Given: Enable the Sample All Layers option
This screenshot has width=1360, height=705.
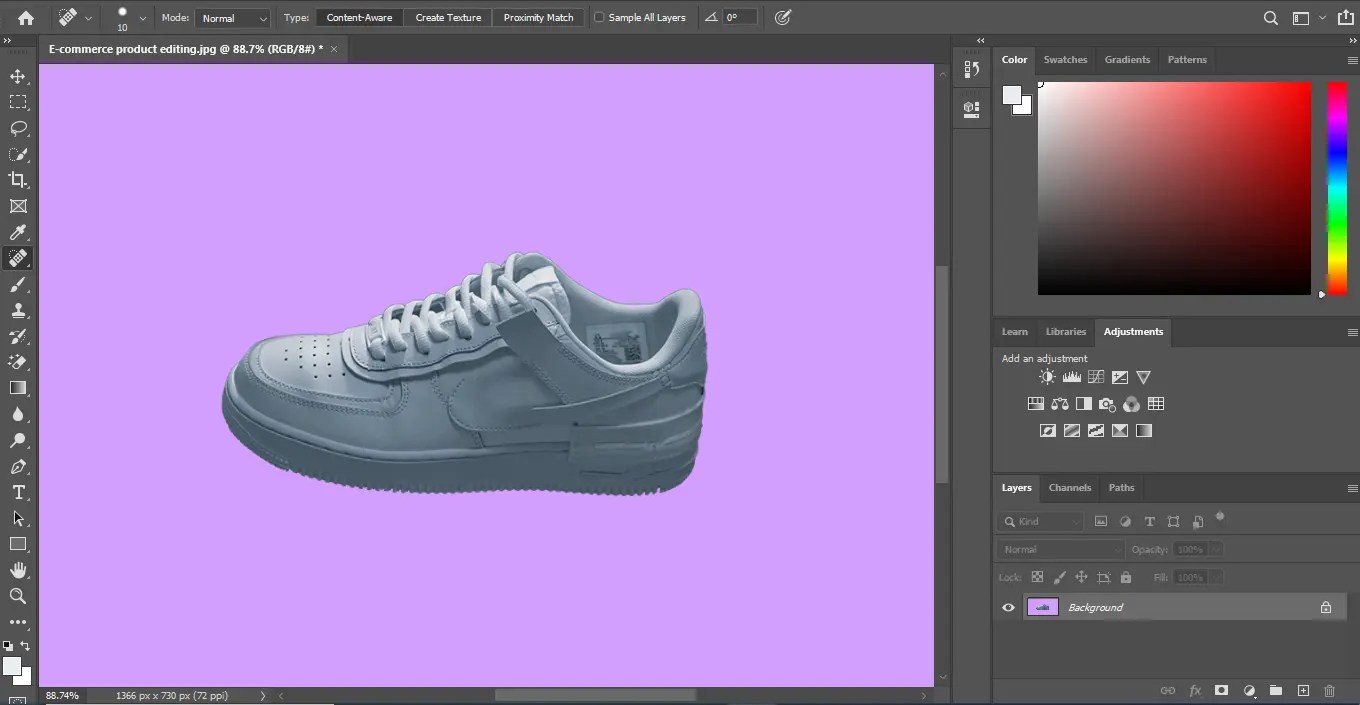Looking at the screenshot, I should click(598, 17).
